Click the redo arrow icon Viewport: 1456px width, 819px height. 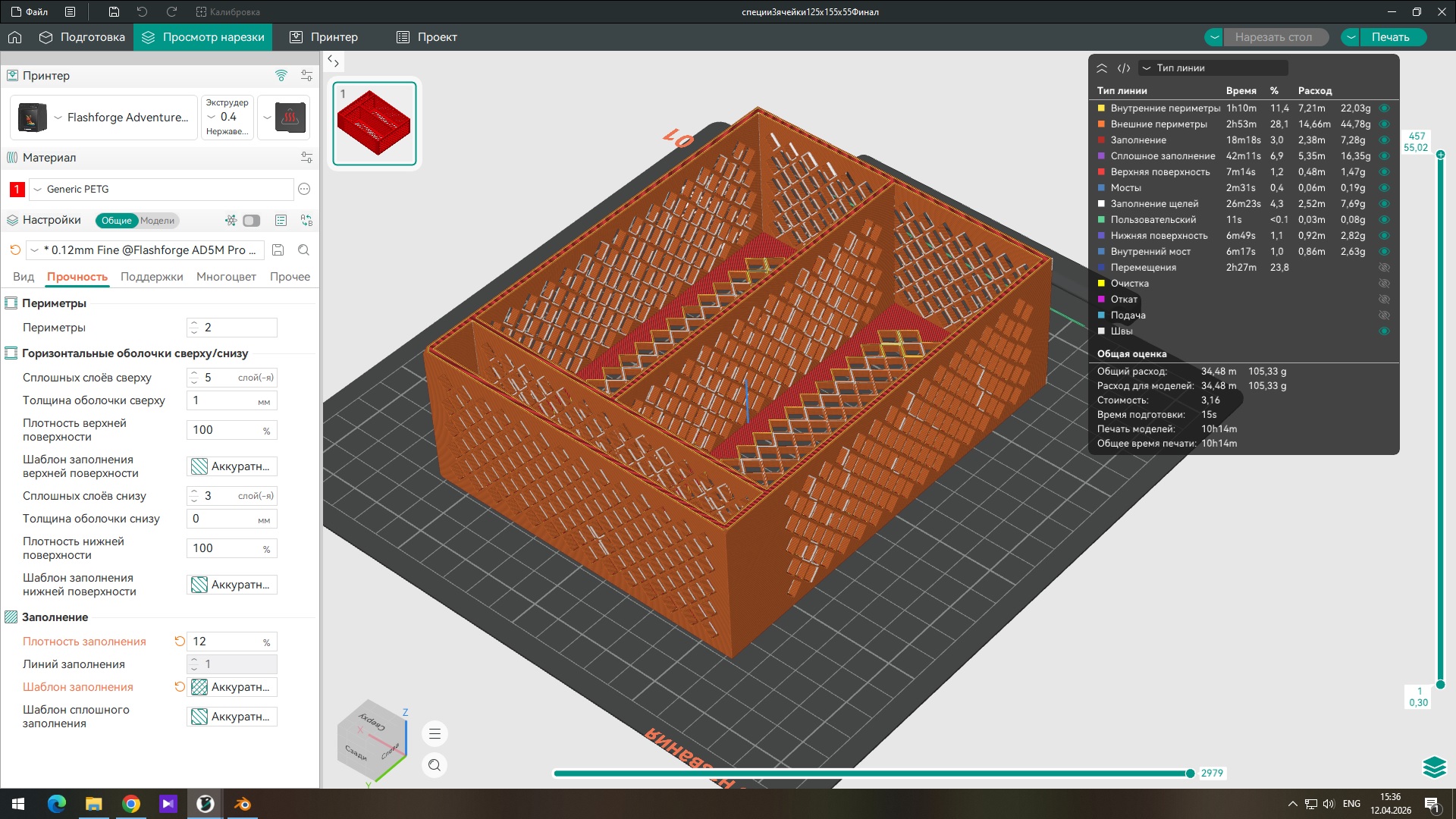[x=171, y=11]
